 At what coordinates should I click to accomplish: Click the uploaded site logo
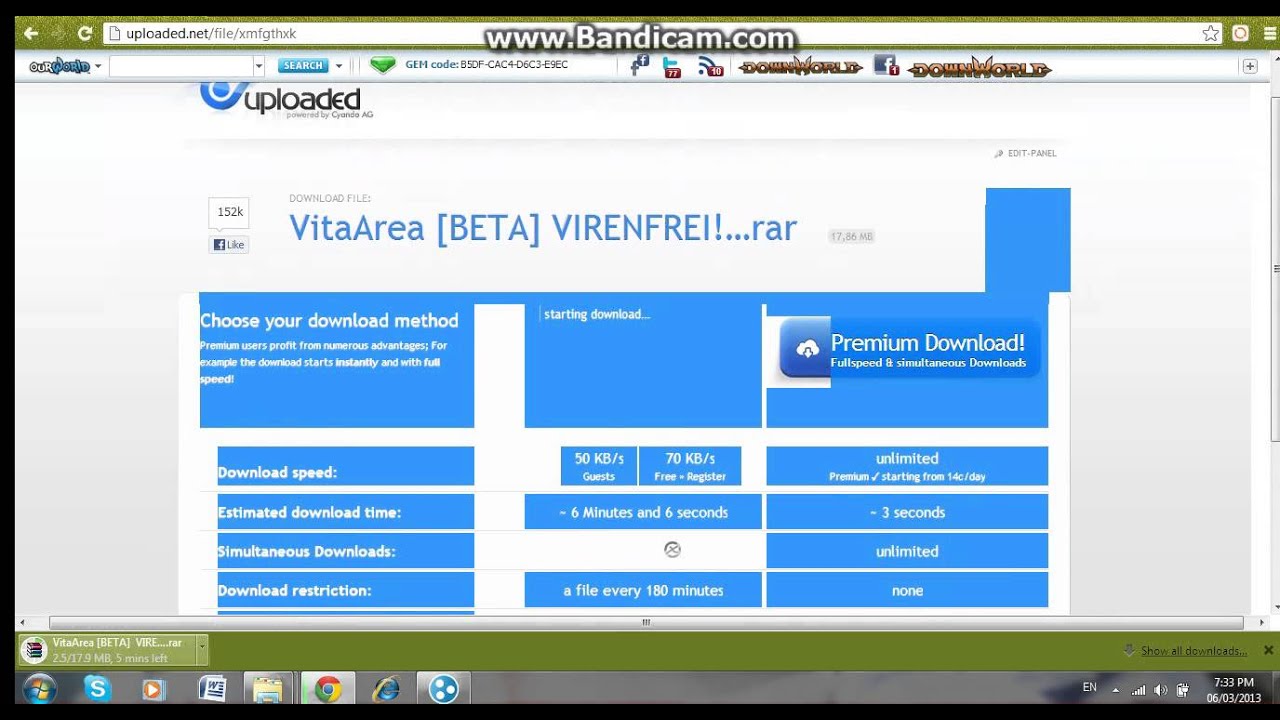coord(284,100)
